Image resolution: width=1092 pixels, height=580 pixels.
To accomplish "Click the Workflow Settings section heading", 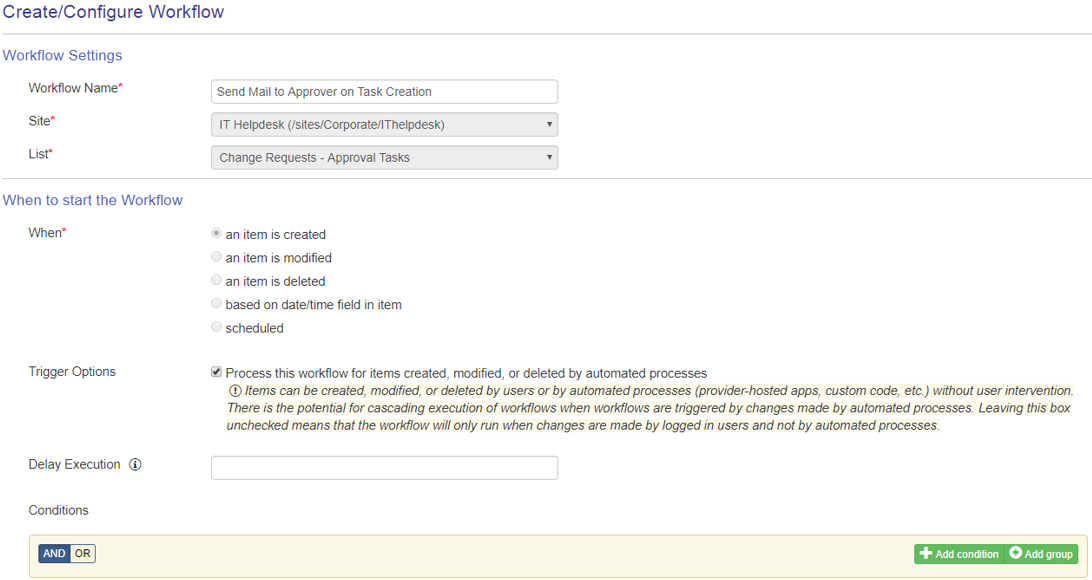I will pos(63,55).
